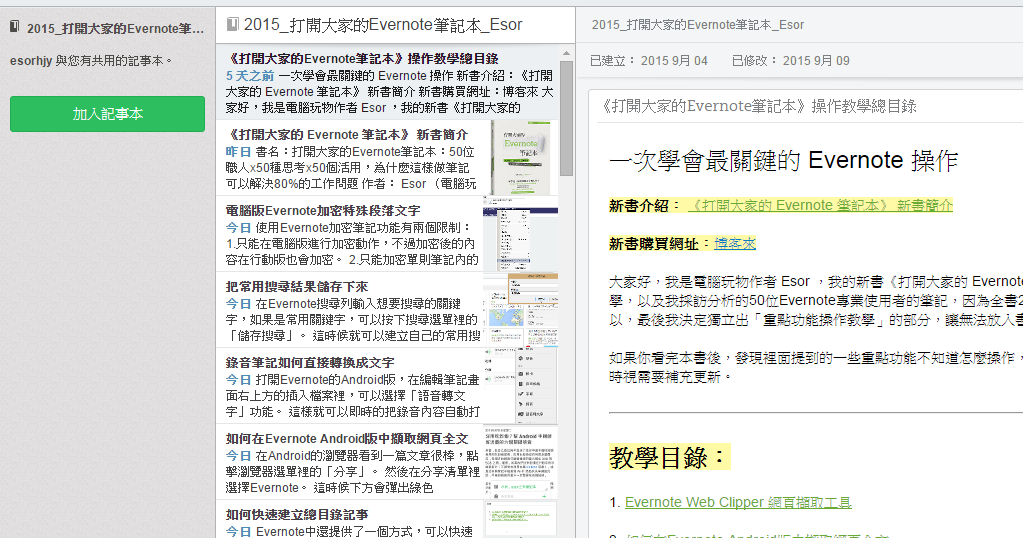Click thumbnail of Android版擷取網頁全文 note
This screenshot has height=538, width=1023.
521,462
